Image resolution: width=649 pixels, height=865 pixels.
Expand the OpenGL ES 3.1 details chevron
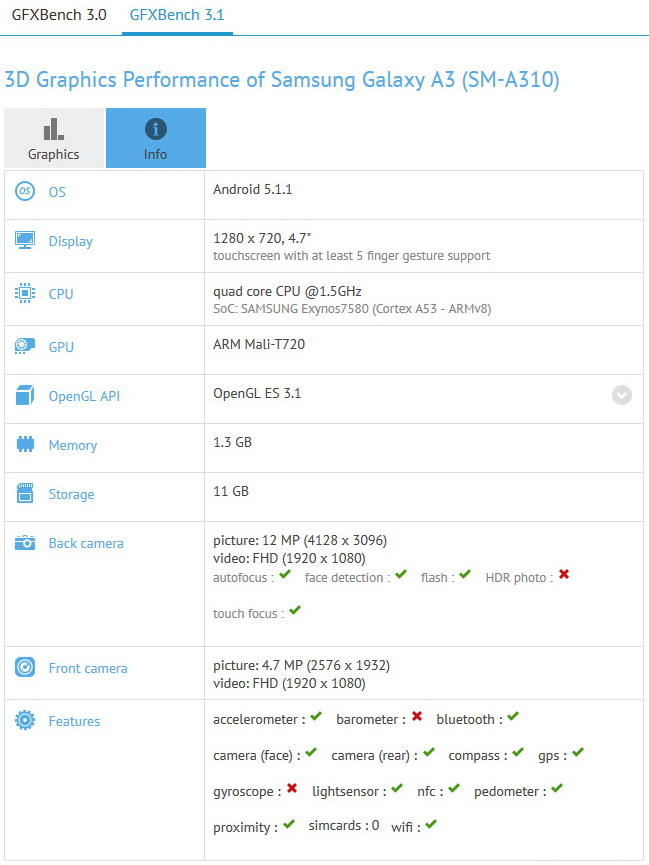coord(622,395)
